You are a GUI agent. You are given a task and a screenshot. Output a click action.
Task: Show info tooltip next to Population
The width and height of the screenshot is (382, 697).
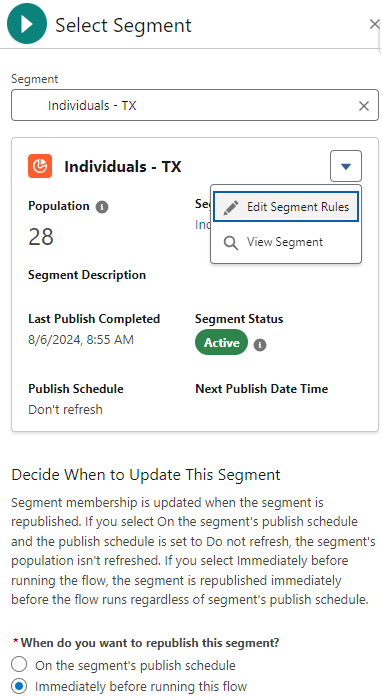pyautogui.click(x=102, y=207)
